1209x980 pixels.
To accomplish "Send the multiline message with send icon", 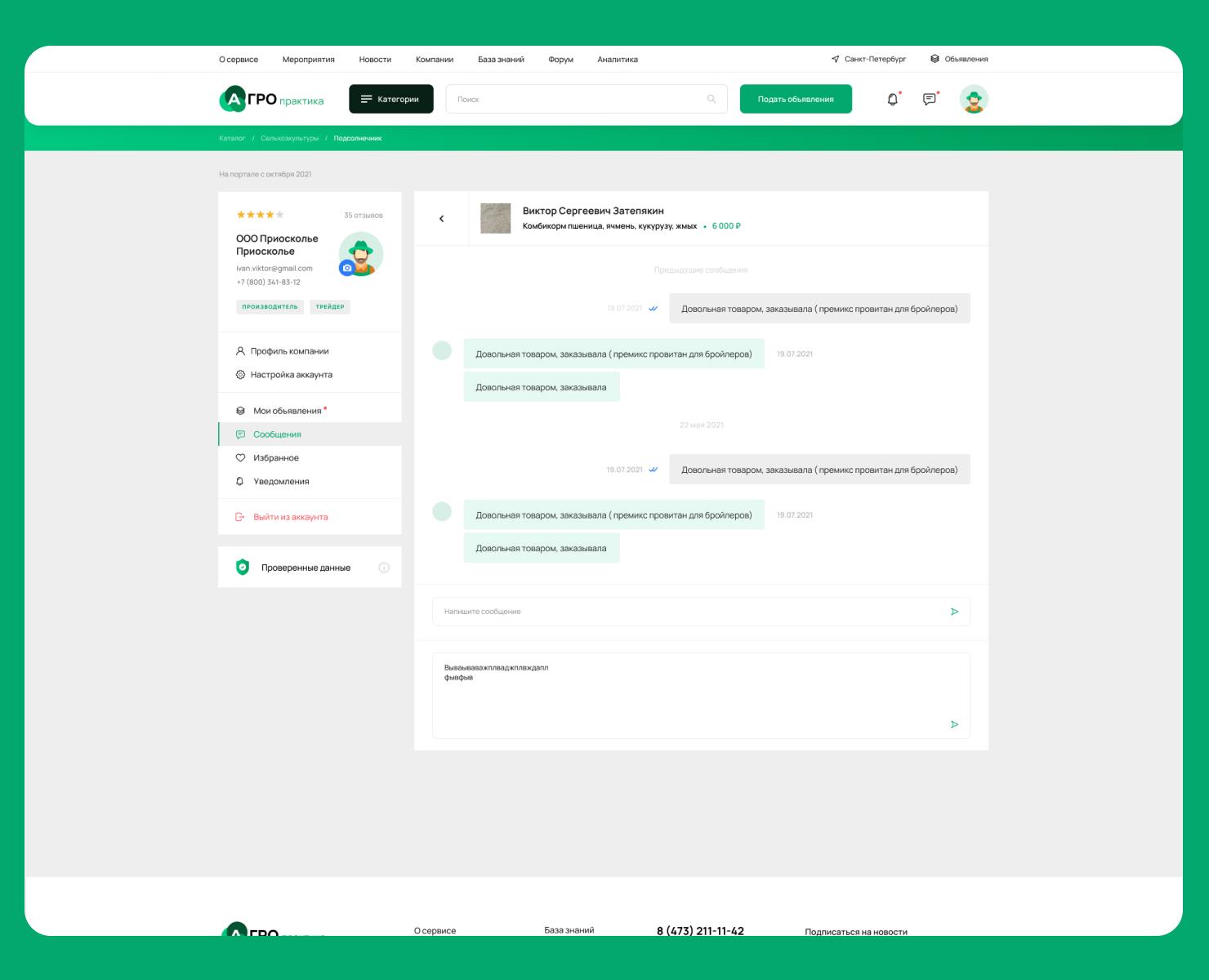I will [x=954, y=724].
